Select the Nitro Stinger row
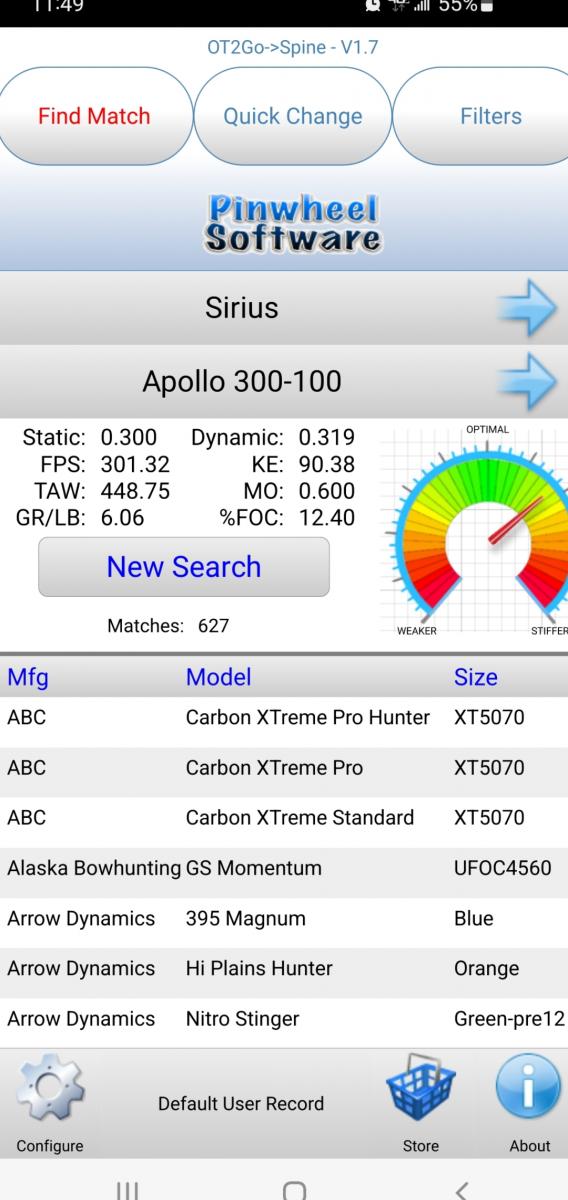The width and height of the screenshot is (568, 1200). [x=284, y=1019]
